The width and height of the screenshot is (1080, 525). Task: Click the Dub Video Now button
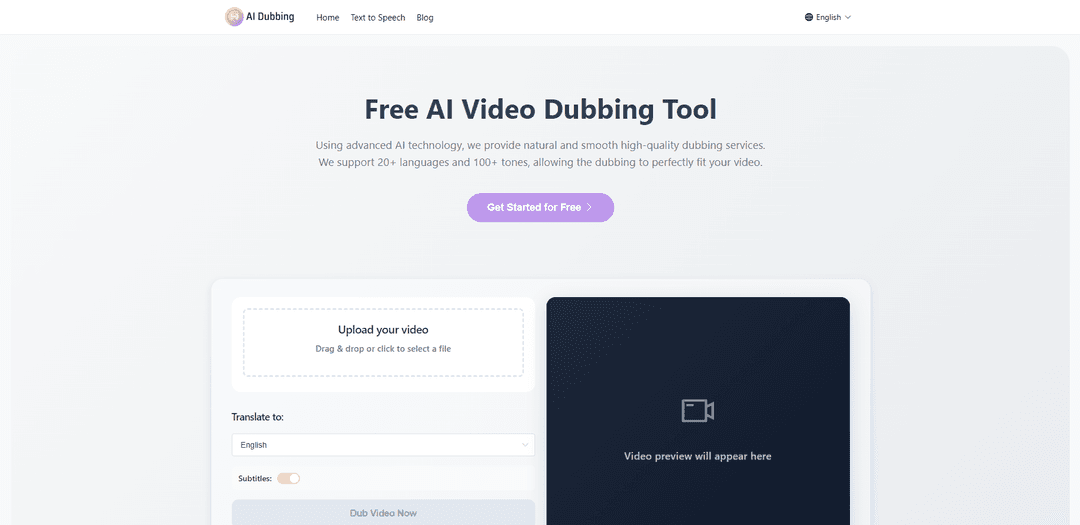tap(383, 512)
